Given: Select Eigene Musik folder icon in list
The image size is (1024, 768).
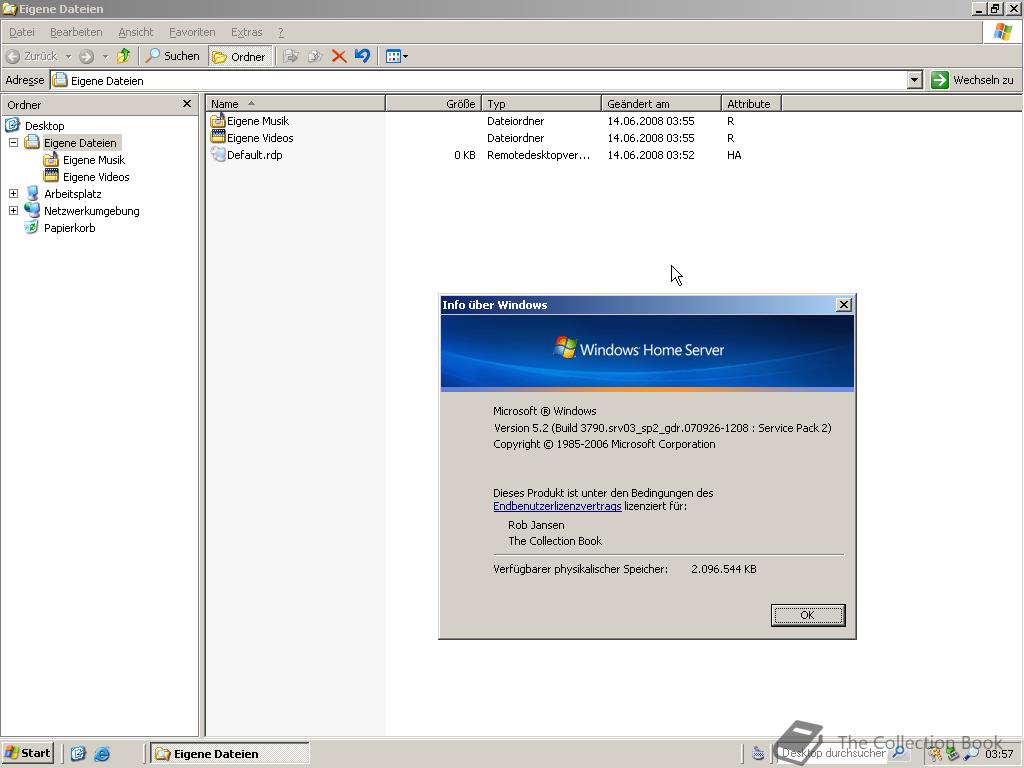Looking at the screenshot, I should click(x=217, y=120).
